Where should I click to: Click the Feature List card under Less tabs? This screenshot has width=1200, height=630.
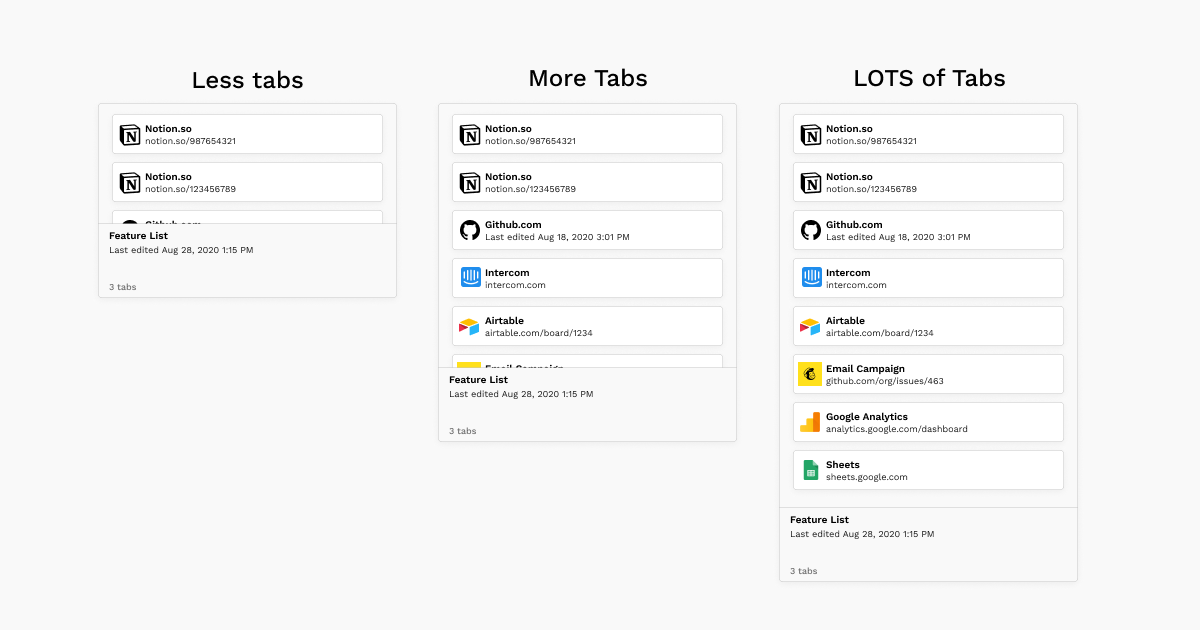coord(247,258)
